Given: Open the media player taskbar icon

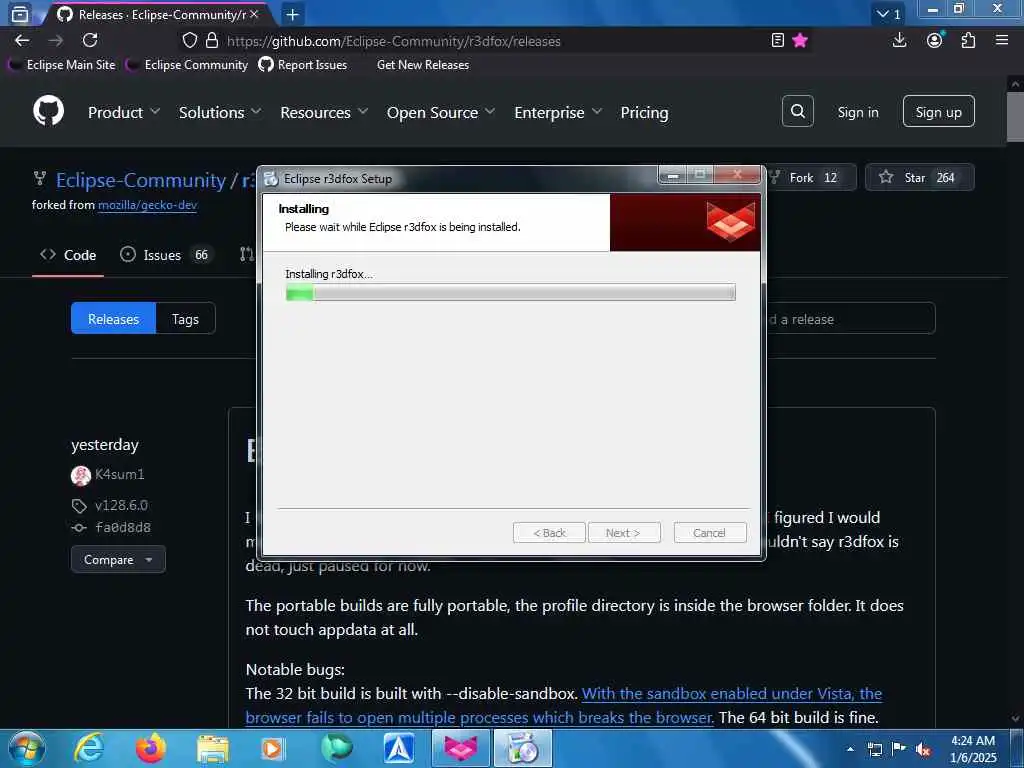Looking at the screenshot, I should pyautogui.click(x=273, y=749).
